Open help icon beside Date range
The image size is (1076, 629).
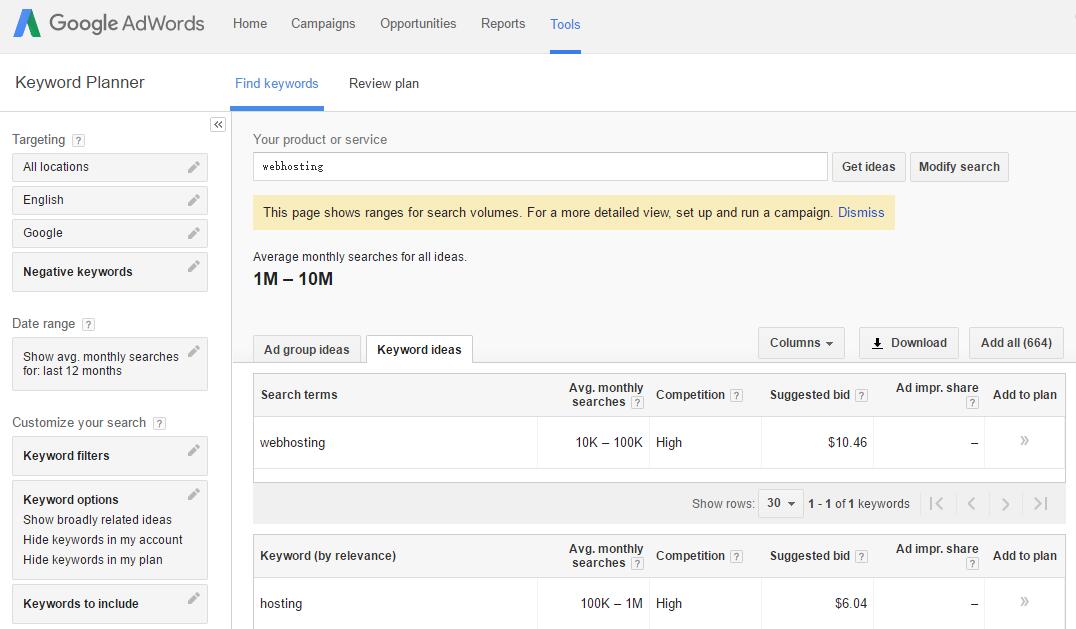(x=89, y=324)
